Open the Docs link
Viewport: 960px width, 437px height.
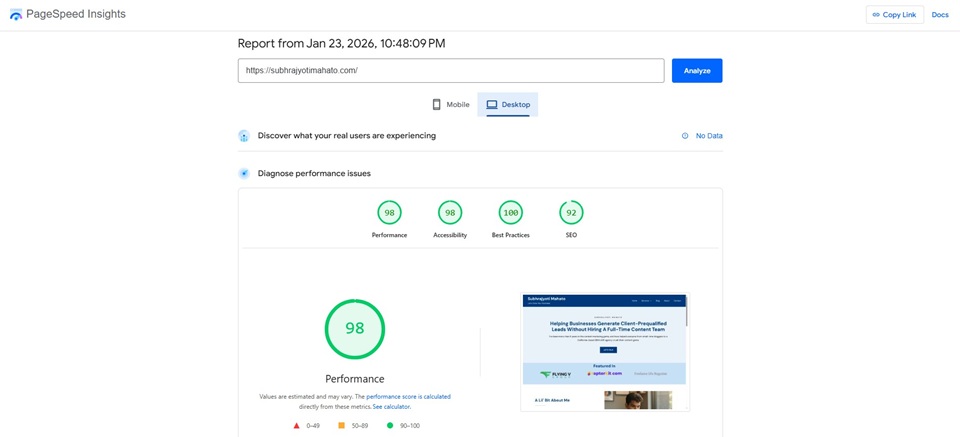940,15
